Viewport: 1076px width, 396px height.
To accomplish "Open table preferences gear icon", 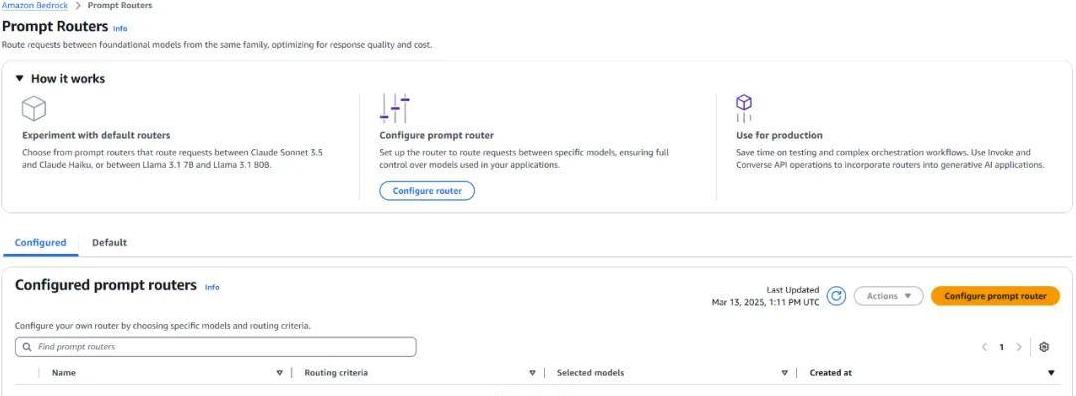I will click(1044, 347).
